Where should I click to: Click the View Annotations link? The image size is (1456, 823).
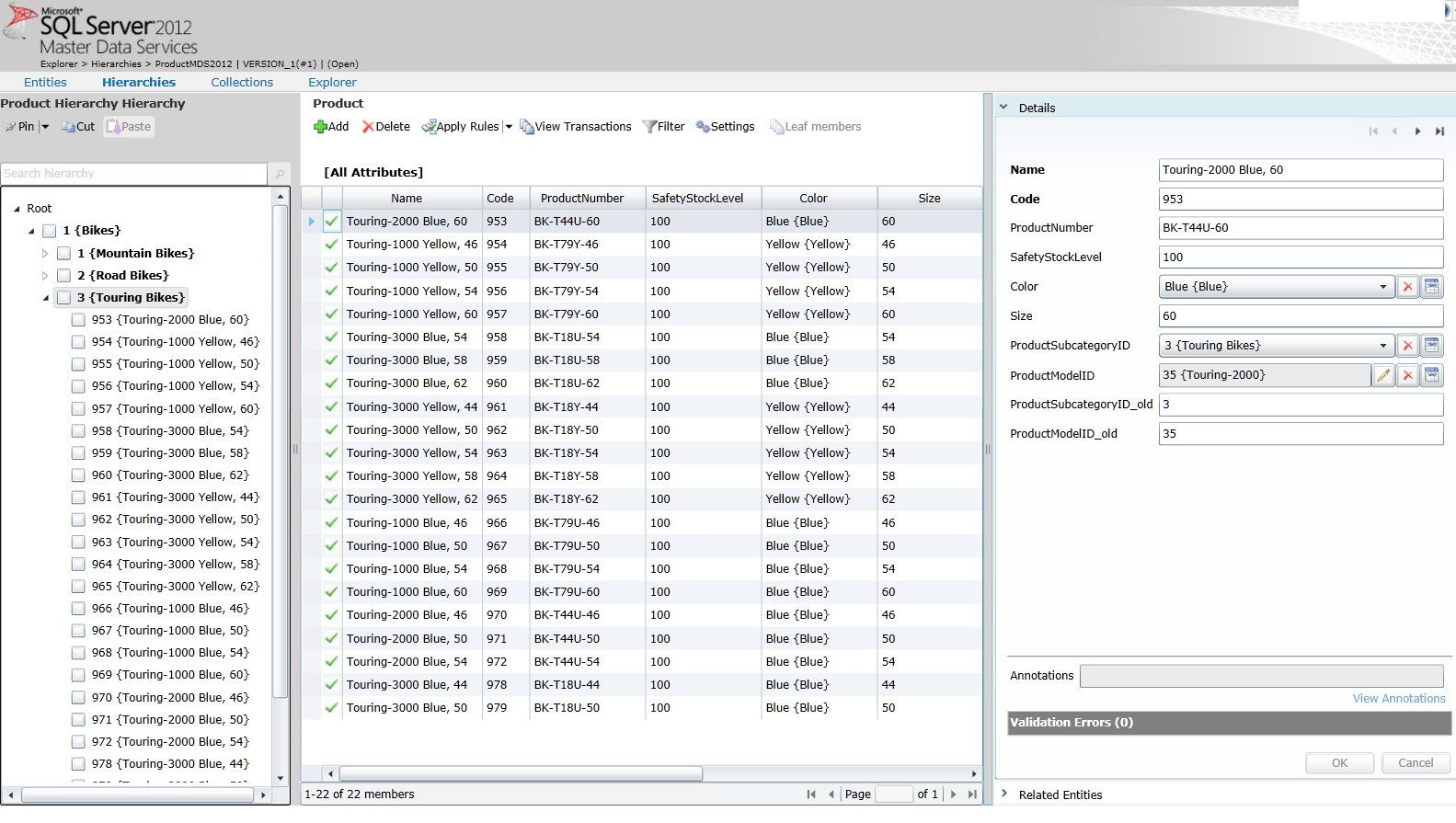point(1398,699)
